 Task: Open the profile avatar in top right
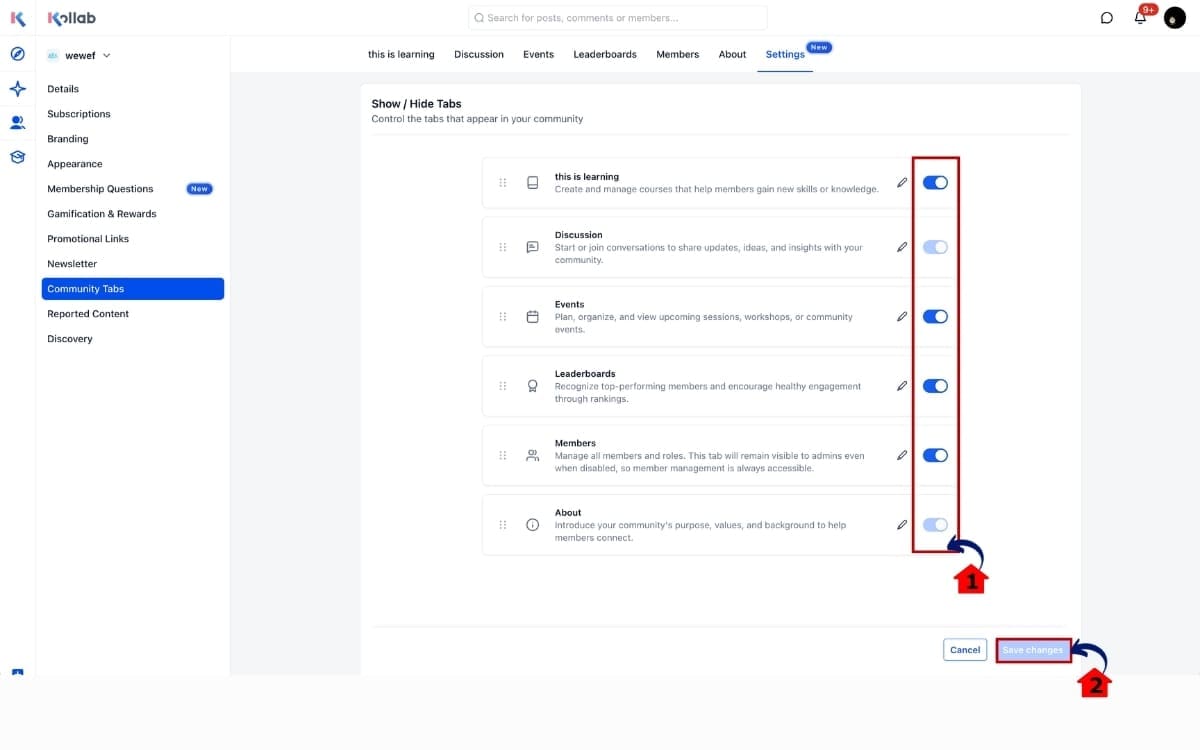1175,18
